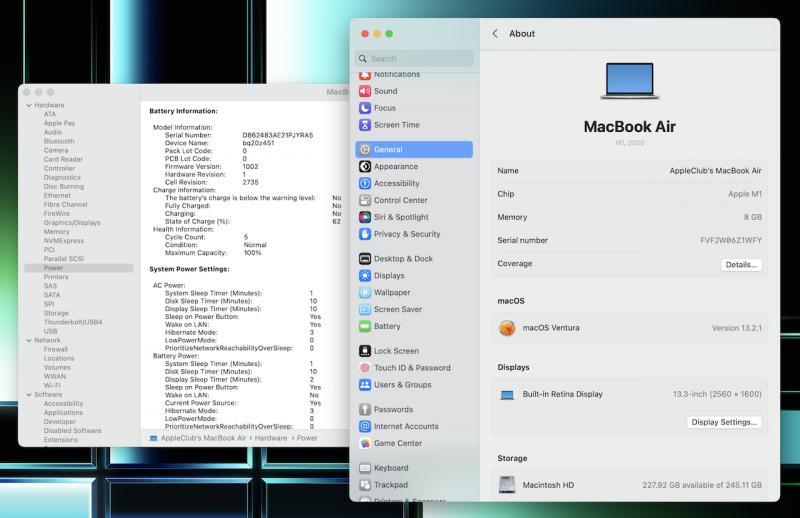Select Applications in System Information sidebar
800x518 pixels.
(x=63, y=412)
